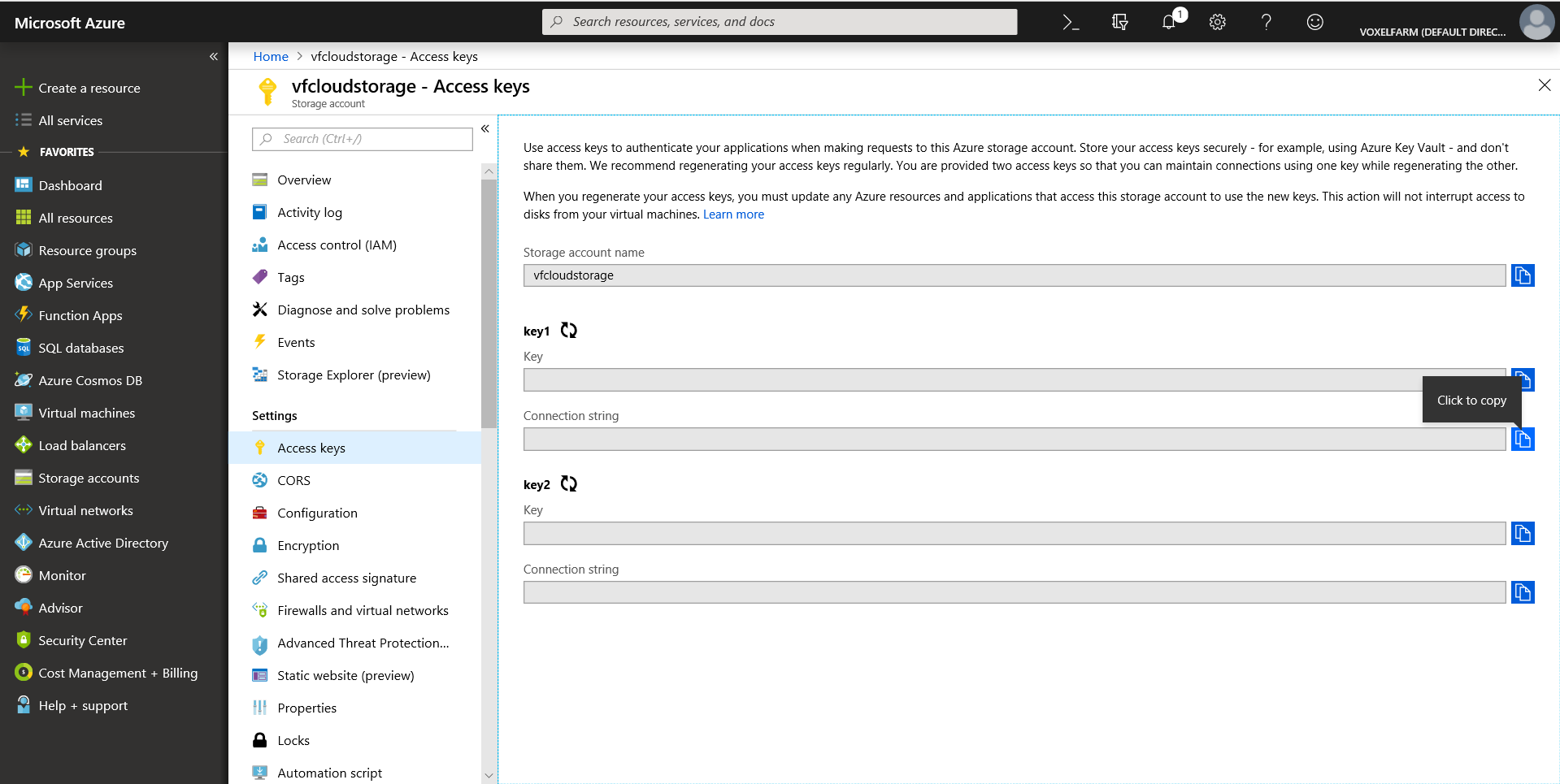Regenerate key1 with the refresh icon

569,331
